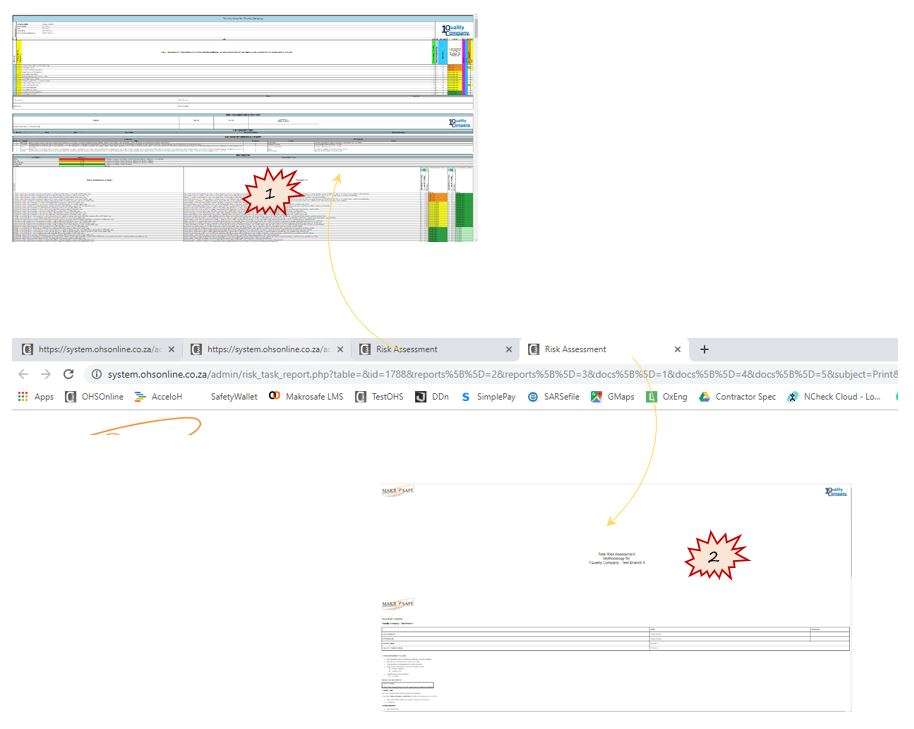Open the GMaps bookmark

pos(612,397)
